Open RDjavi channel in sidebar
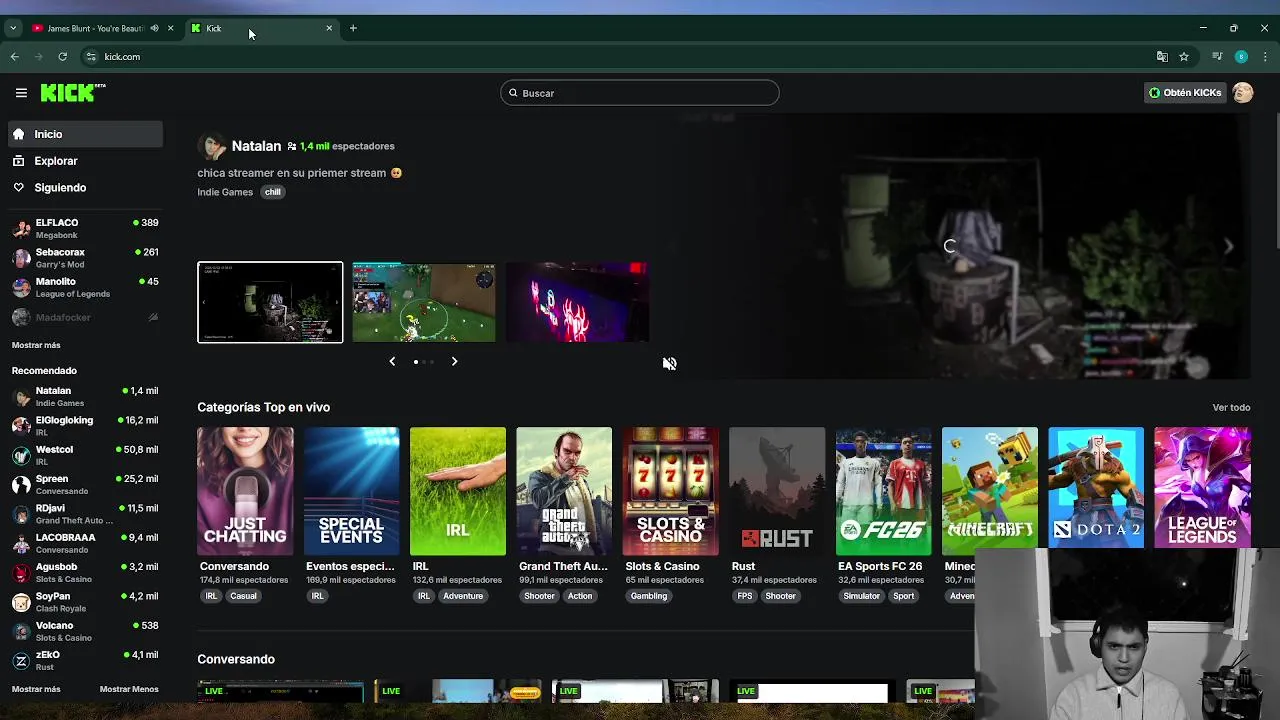The height and width of the screenshot is (720, 1280). tap(85, 514)
